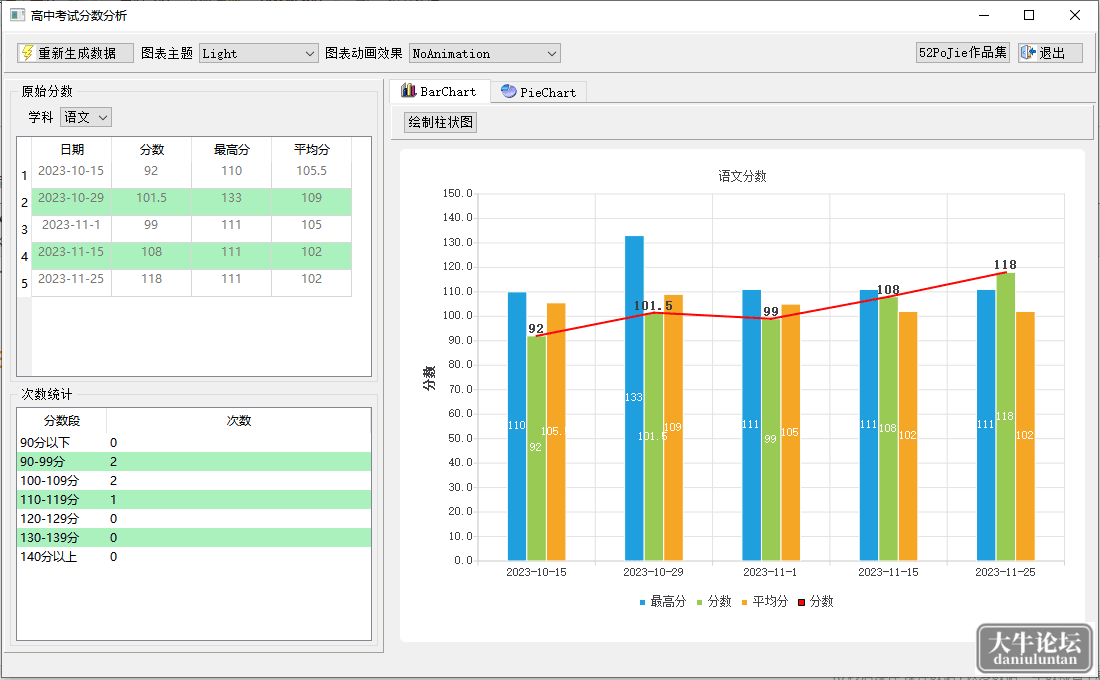Switch to the PieChart tab
Viewport: 1100px width, 680px height.
tap(538, 92)
